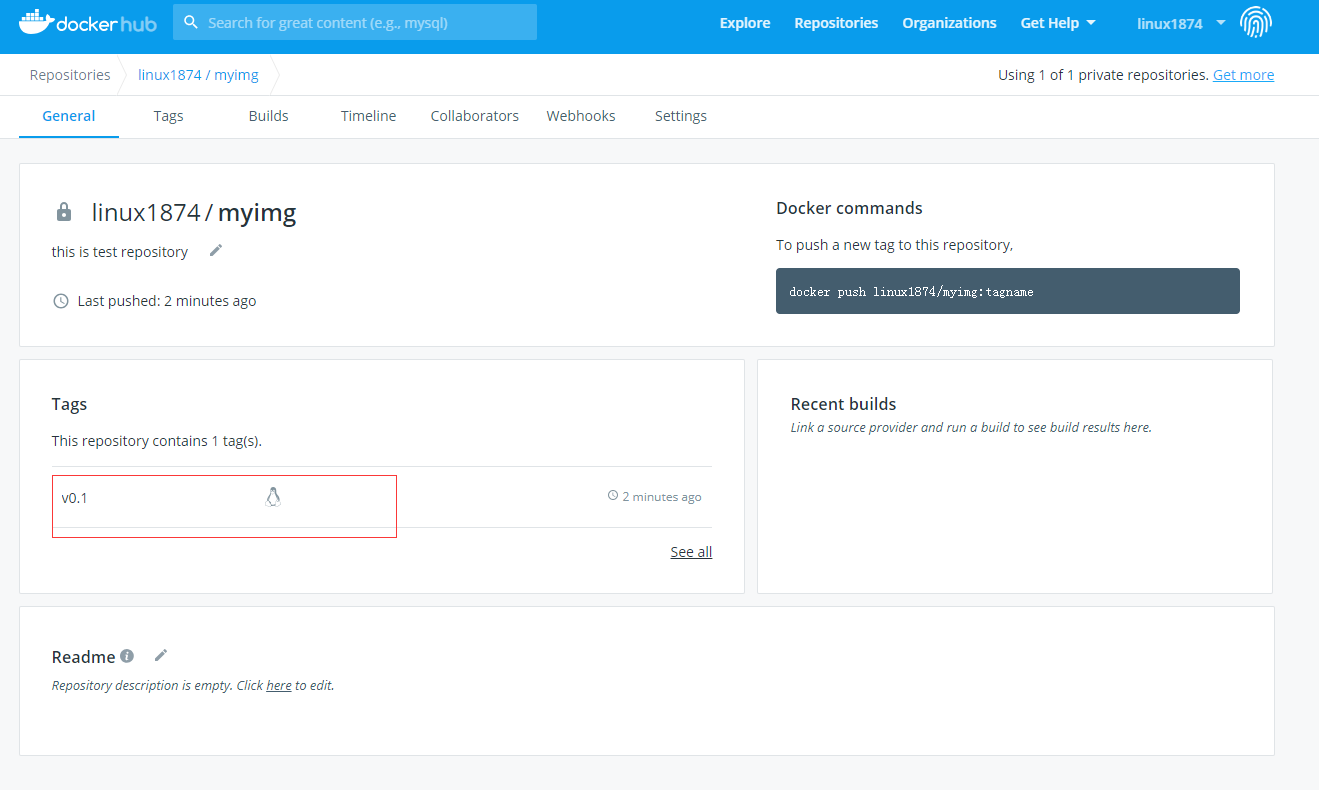Open the Collaborators tab

point(474,116)
